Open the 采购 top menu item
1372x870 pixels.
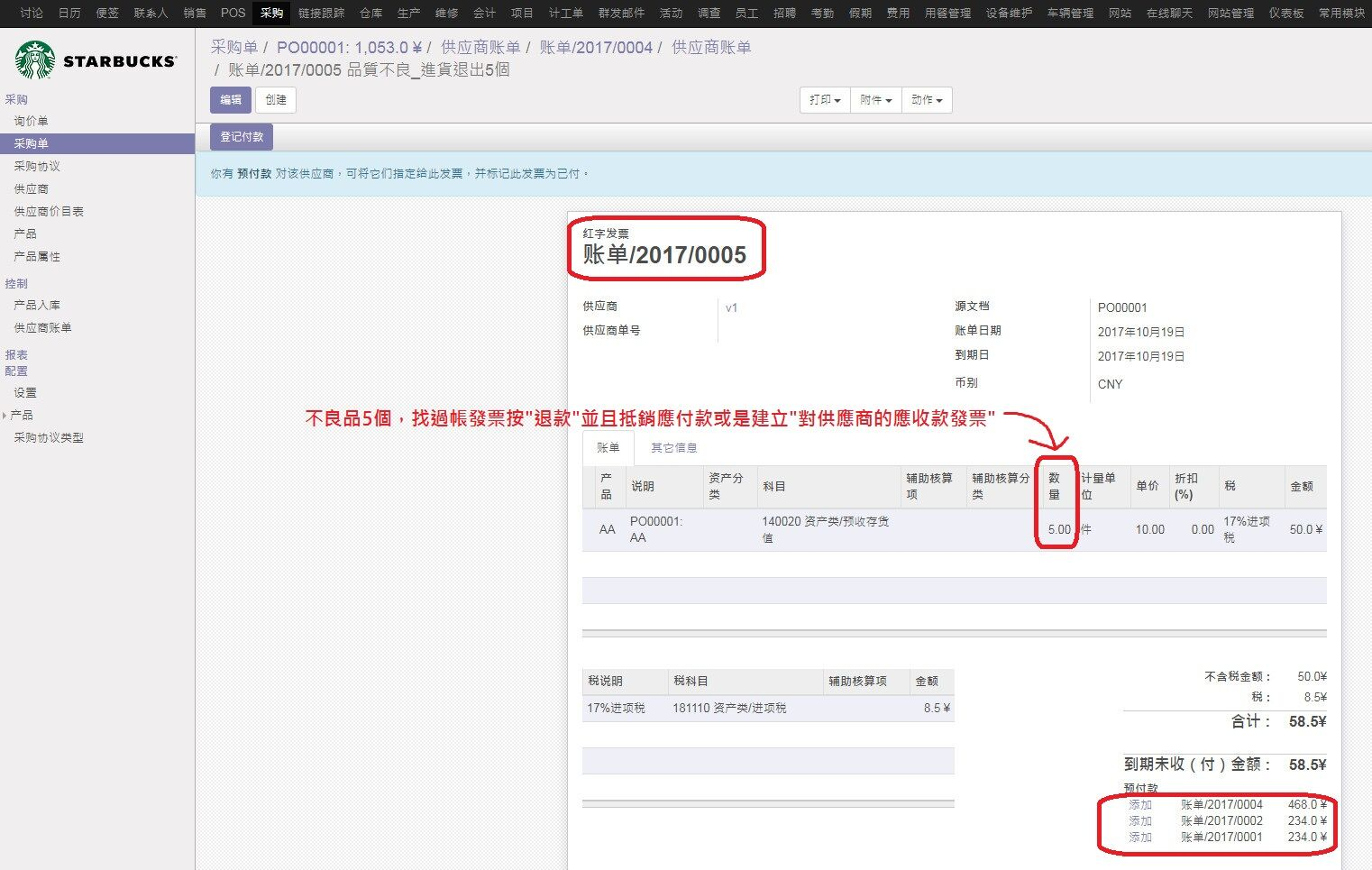click(271, 13)
